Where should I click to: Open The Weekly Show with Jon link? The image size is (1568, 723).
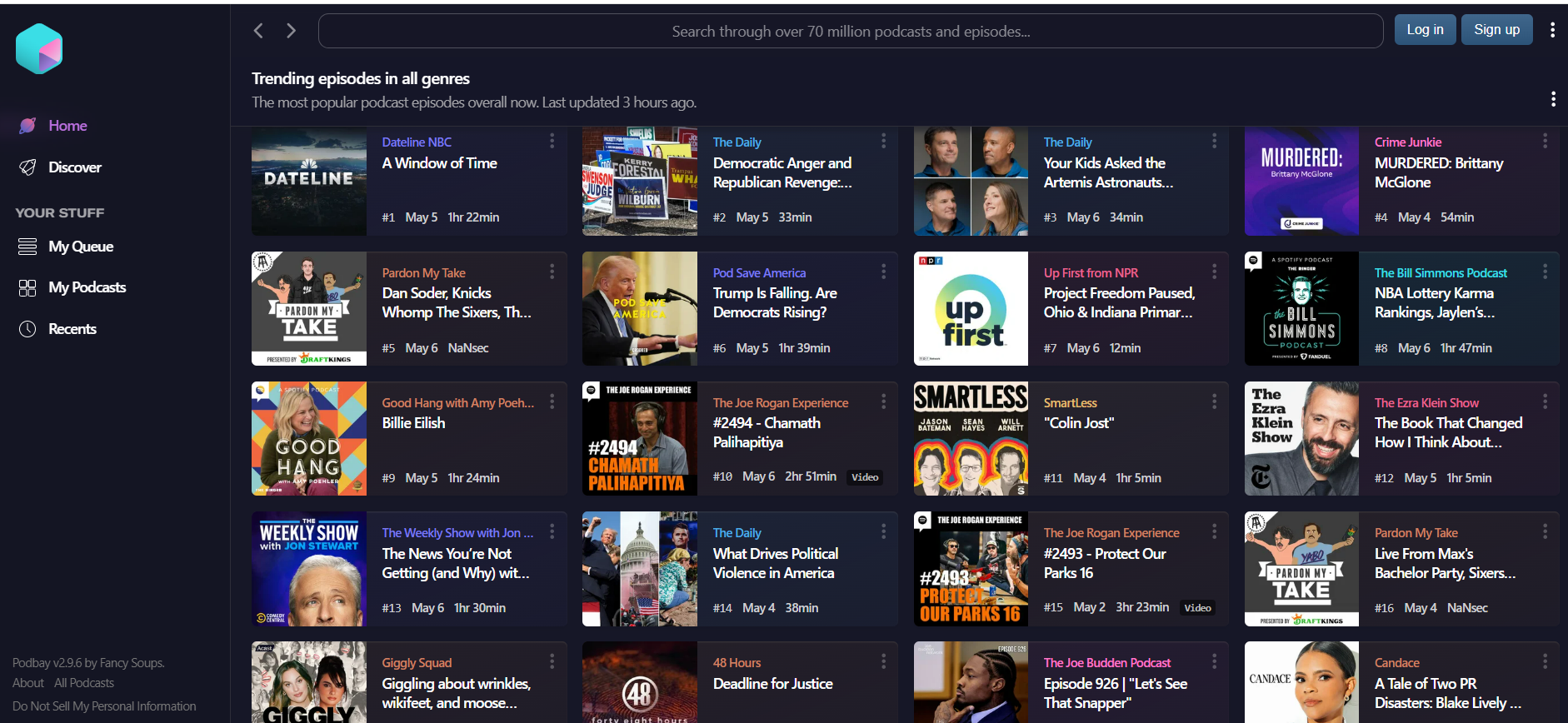457,533
